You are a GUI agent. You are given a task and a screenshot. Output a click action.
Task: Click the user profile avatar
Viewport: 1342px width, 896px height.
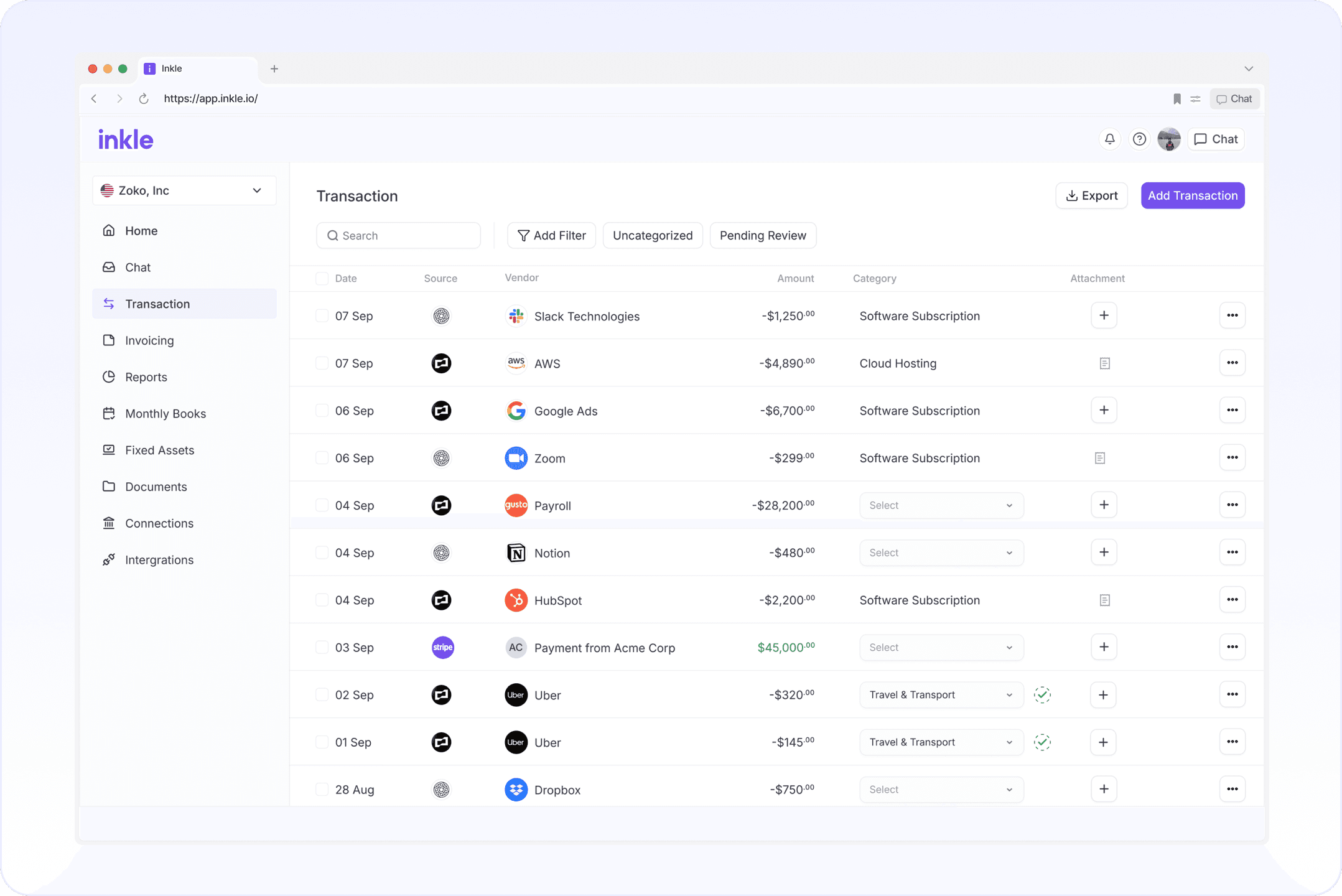pyautogui.click(x=1168, y=139)
